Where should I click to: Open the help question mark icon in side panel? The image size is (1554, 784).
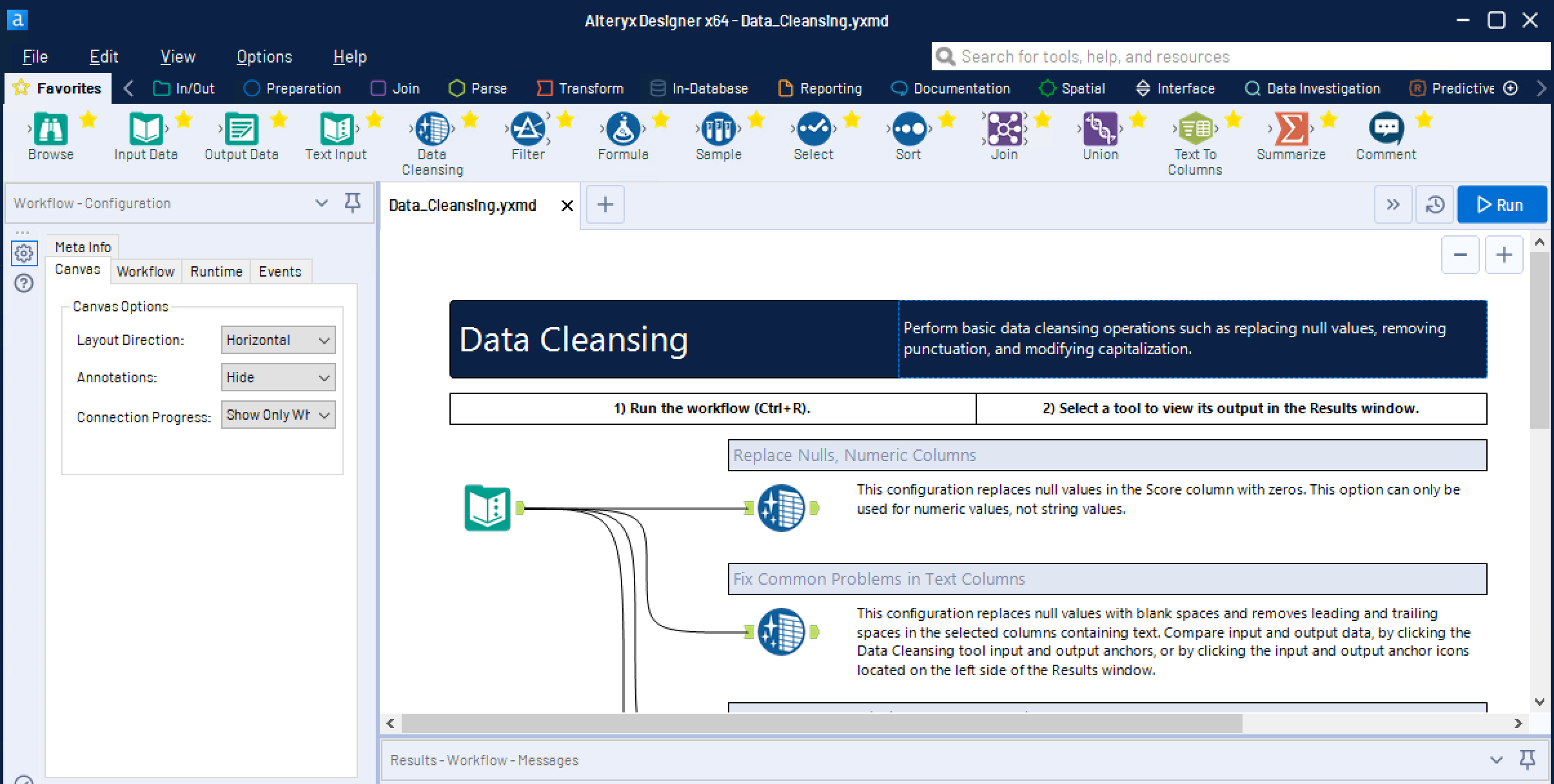click(x=24, y=283)
